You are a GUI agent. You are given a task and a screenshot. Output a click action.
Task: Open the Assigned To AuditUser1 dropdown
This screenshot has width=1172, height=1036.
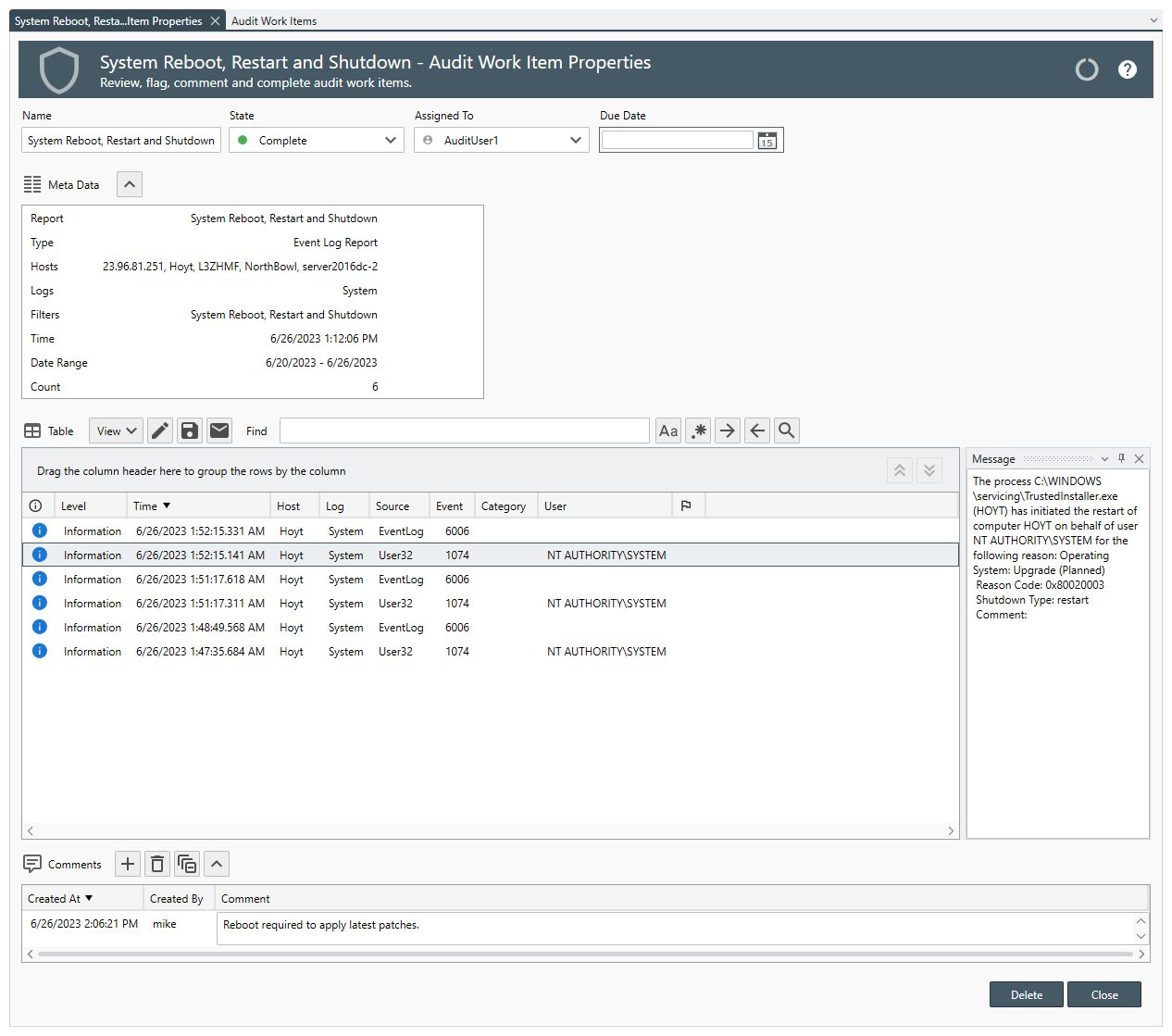click(x=501, y=141)
